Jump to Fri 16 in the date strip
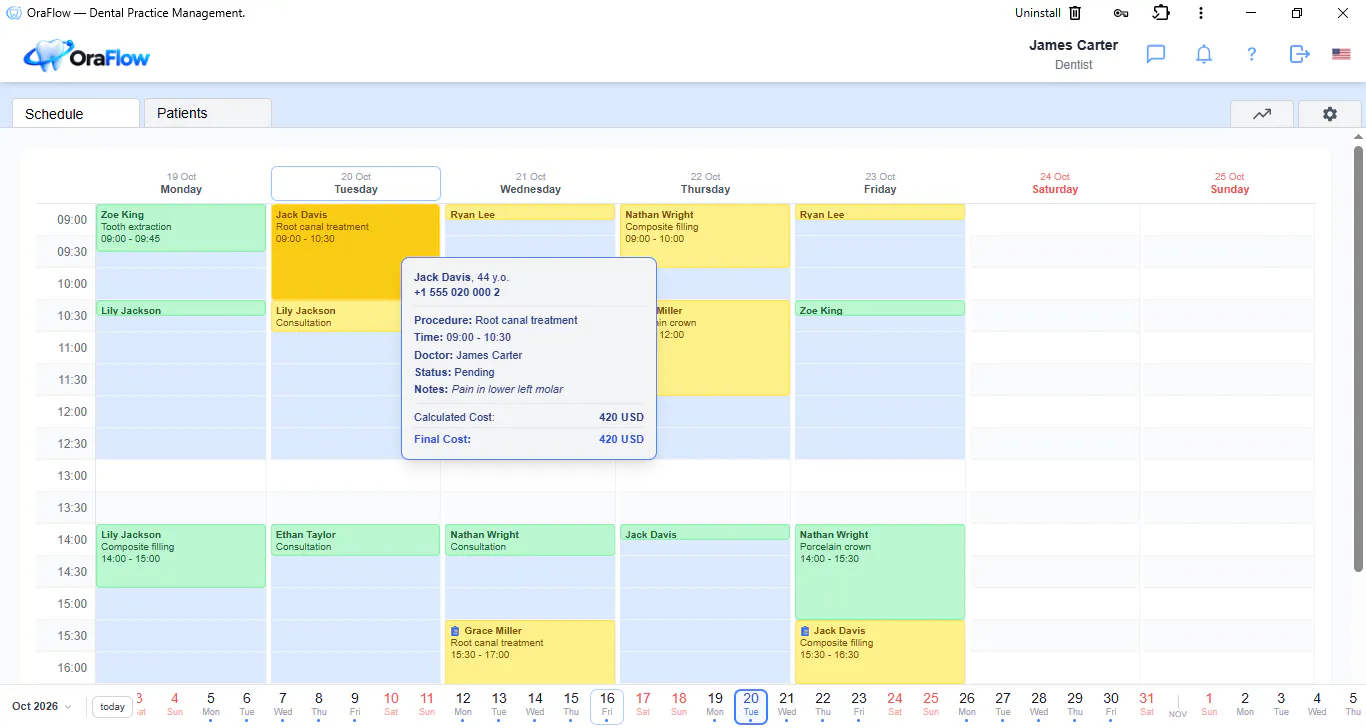This screenshot has height=728, width=1366. tap(607, 705)
